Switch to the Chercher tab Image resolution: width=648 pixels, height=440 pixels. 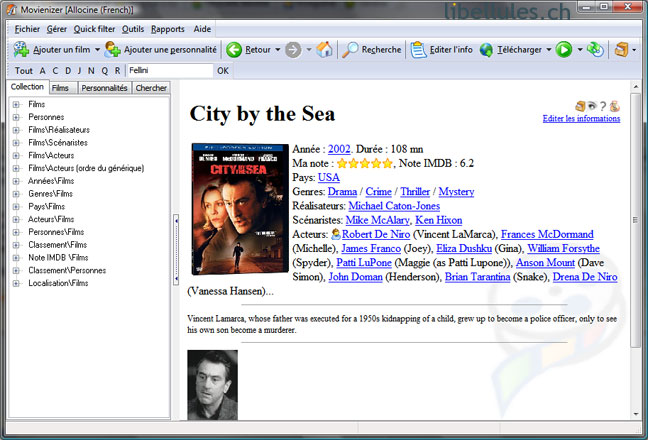tap(151, 88)
